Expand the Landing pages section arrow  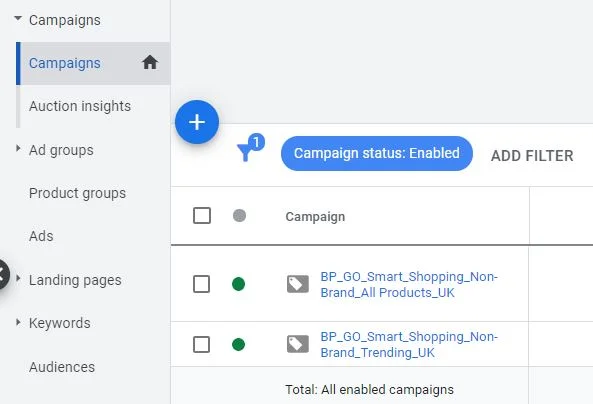point(18,278)
